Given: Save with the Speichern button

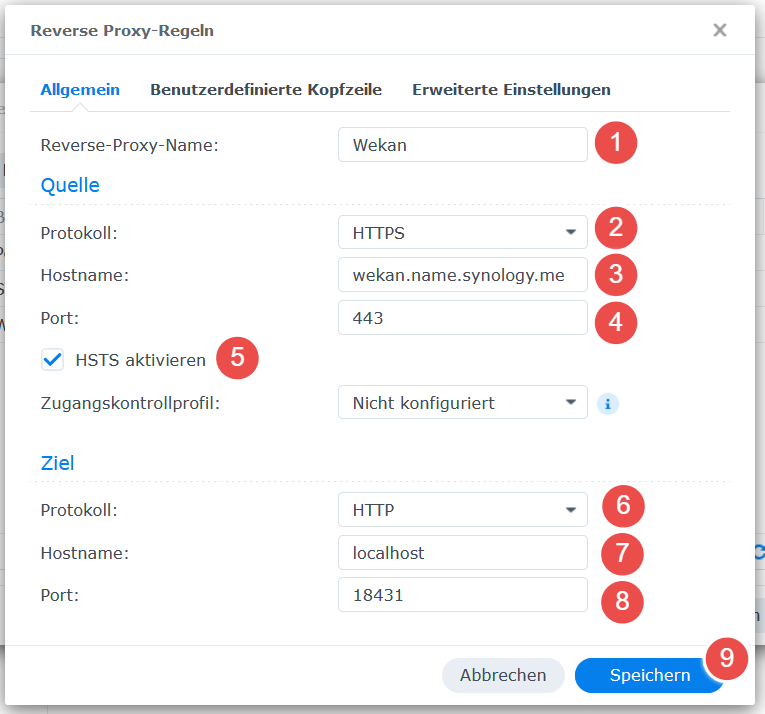Looking at the screenshot, I should 650,675.
